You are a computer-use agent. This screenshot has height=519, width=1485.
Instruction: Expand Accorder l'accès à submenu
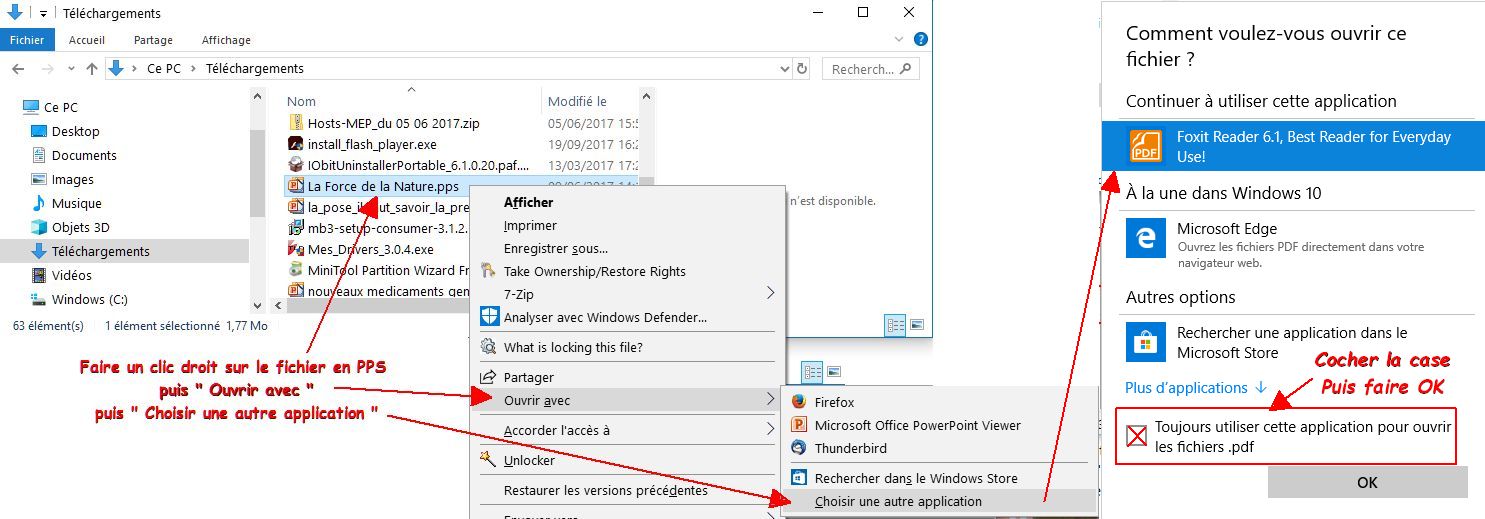tap(770, 430)
